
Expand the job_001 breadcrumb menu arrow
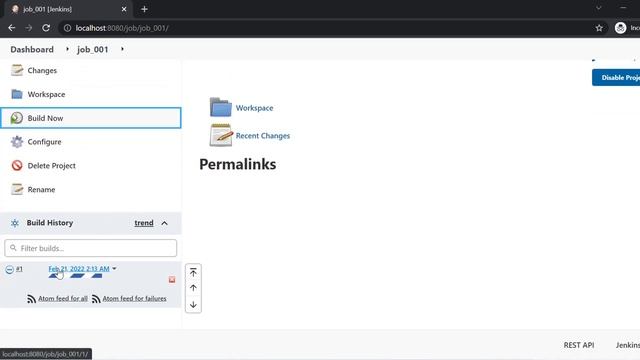(122, 49)
